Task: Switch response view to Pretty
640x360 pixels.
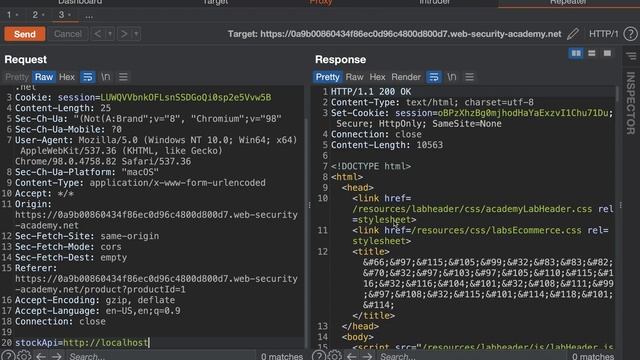Action: click(327, 77)
